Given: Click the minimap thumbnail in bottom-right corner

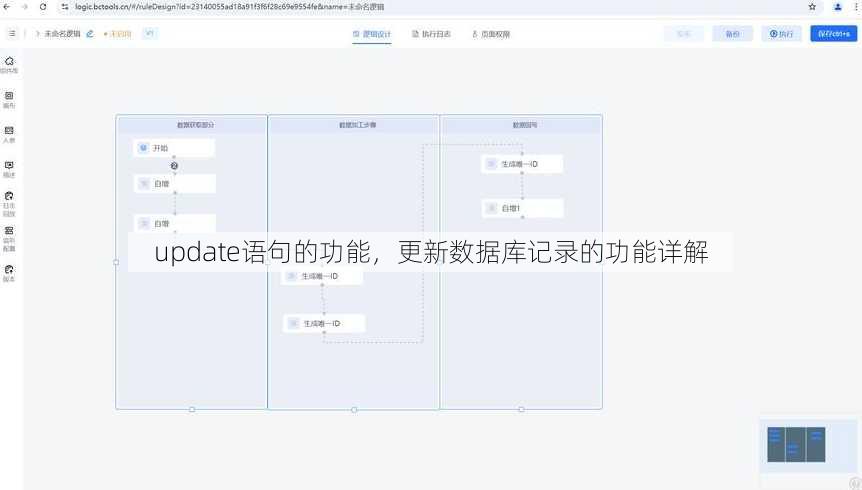Looking at the screenshot, I should [x=796, y=444].
